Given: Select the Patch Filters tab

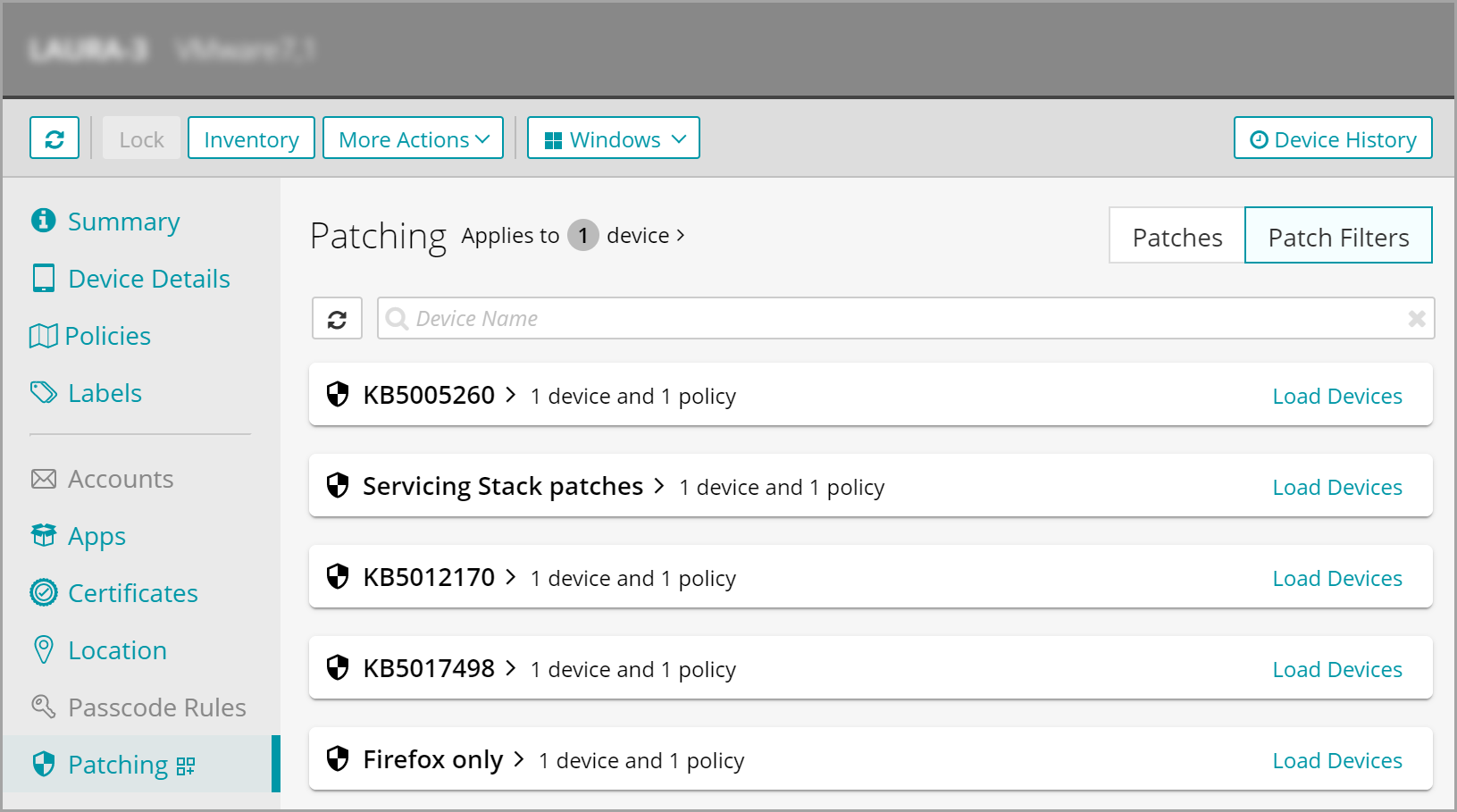Looking at the screenshot, I should [1337, 237].
